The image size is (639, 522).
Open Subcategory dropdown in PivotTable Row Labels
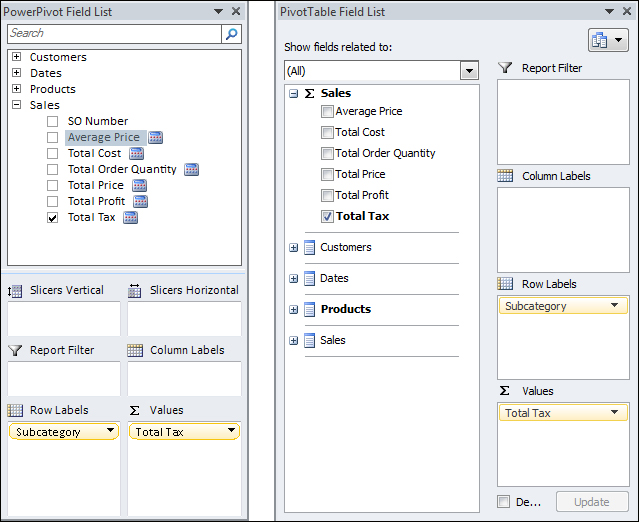coord(614,305)
